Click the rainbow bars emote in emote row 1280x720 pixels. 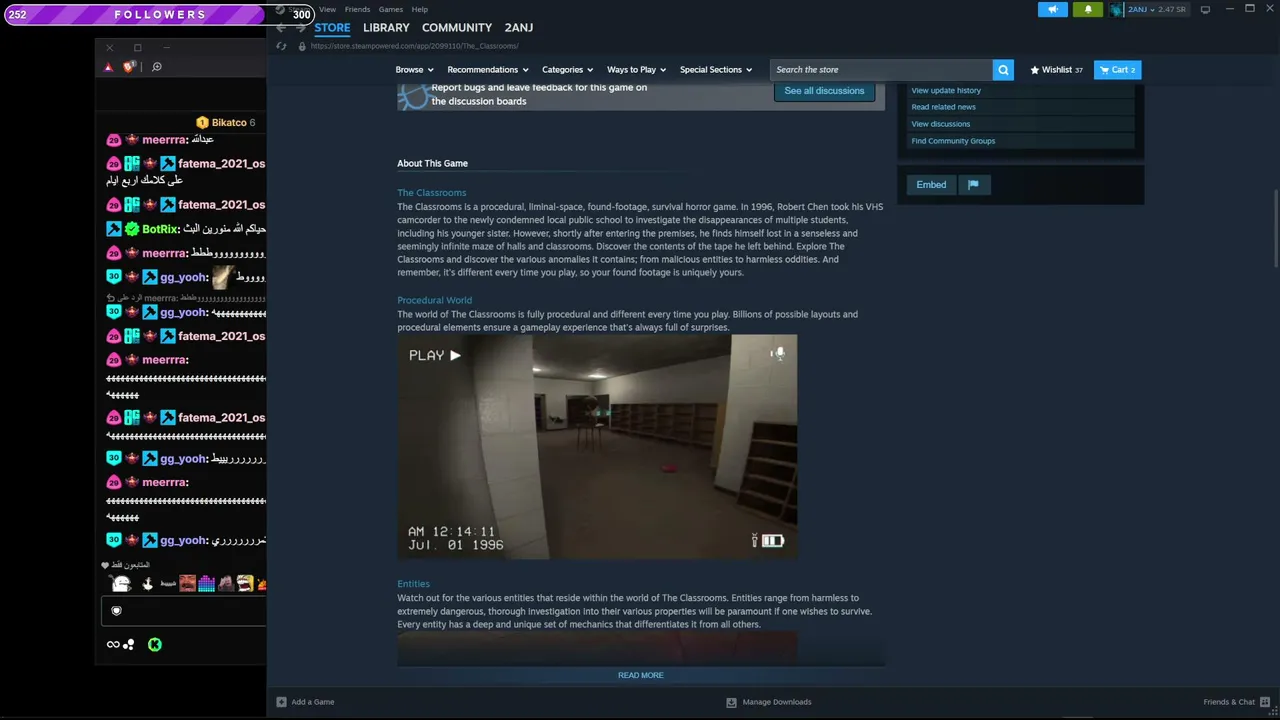point(206,584)
